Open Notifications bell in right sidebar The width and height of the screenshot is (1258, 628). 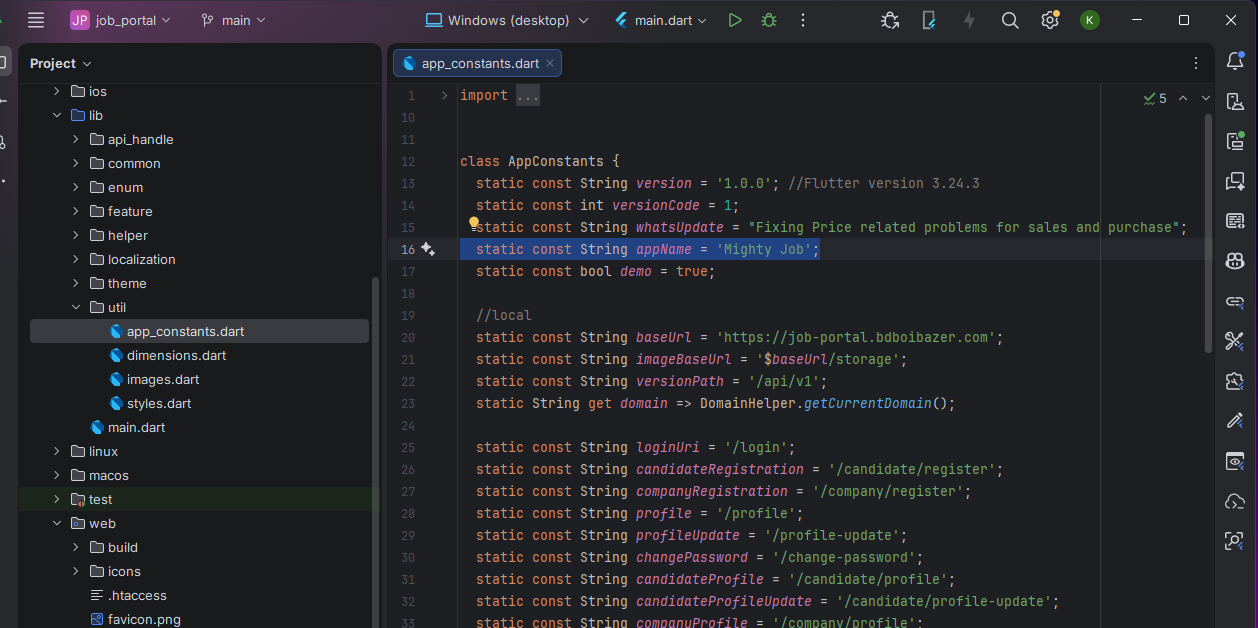(x=1235, y=62)
